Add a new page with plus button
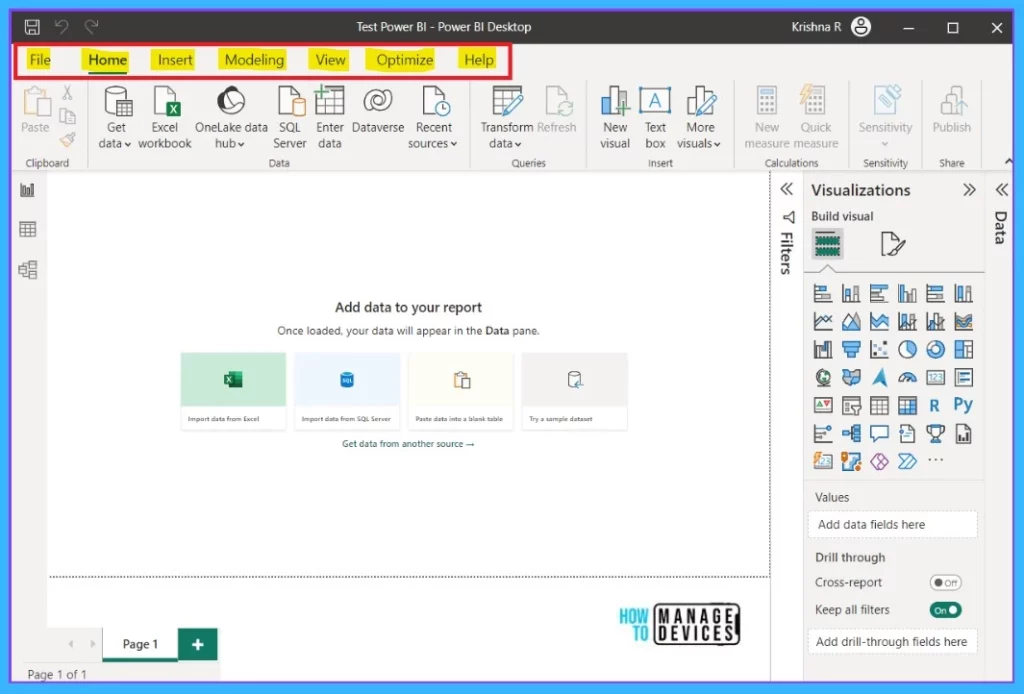 coord(197,644)
